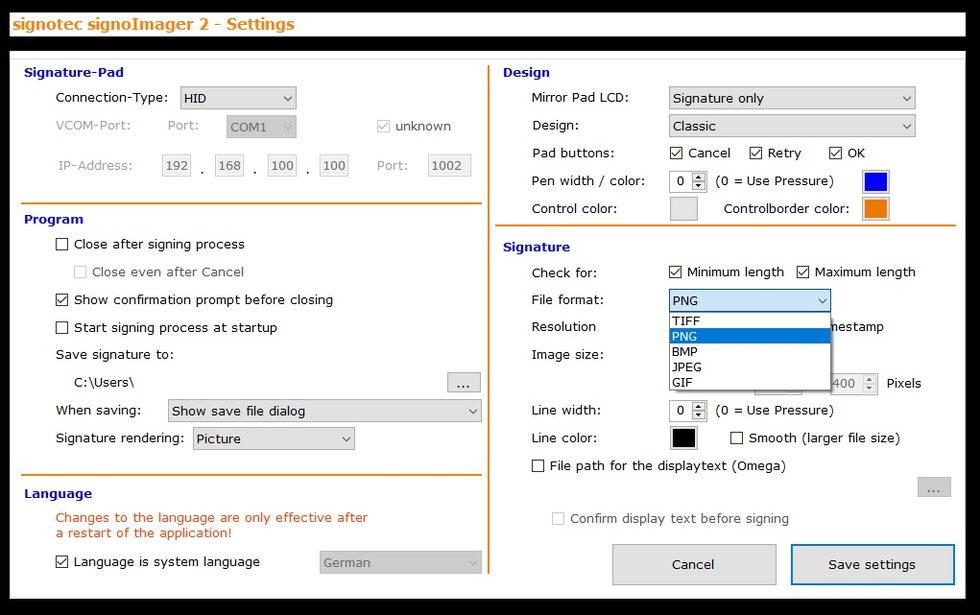Uncheck Show confirmation prompt before closing
The height and width of the screenshot is (615, 980).
coord(62,300)
